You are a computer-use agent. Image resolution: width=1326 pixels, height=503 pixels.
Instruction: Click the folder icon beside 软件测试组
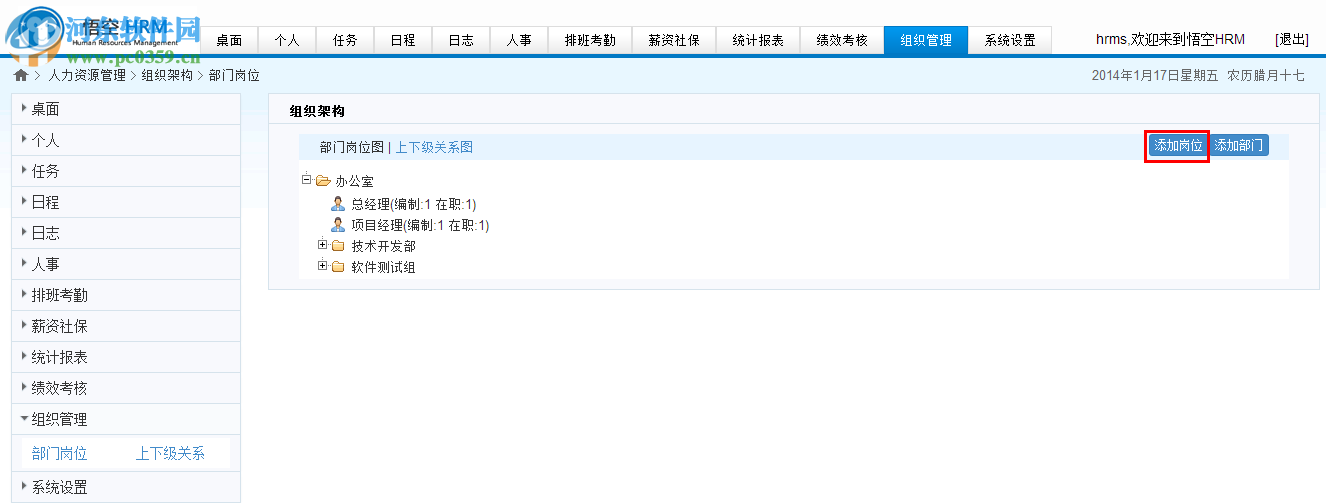click(x=338, y=267)
